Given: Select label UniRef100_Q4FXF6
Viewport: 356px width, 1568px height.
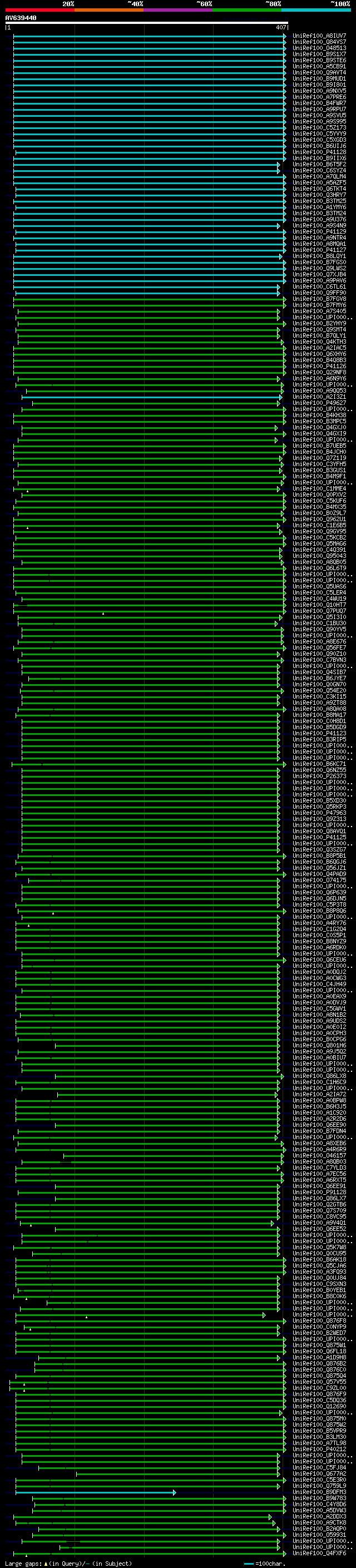Looking at the screenshot, I should pos(319,1553).
